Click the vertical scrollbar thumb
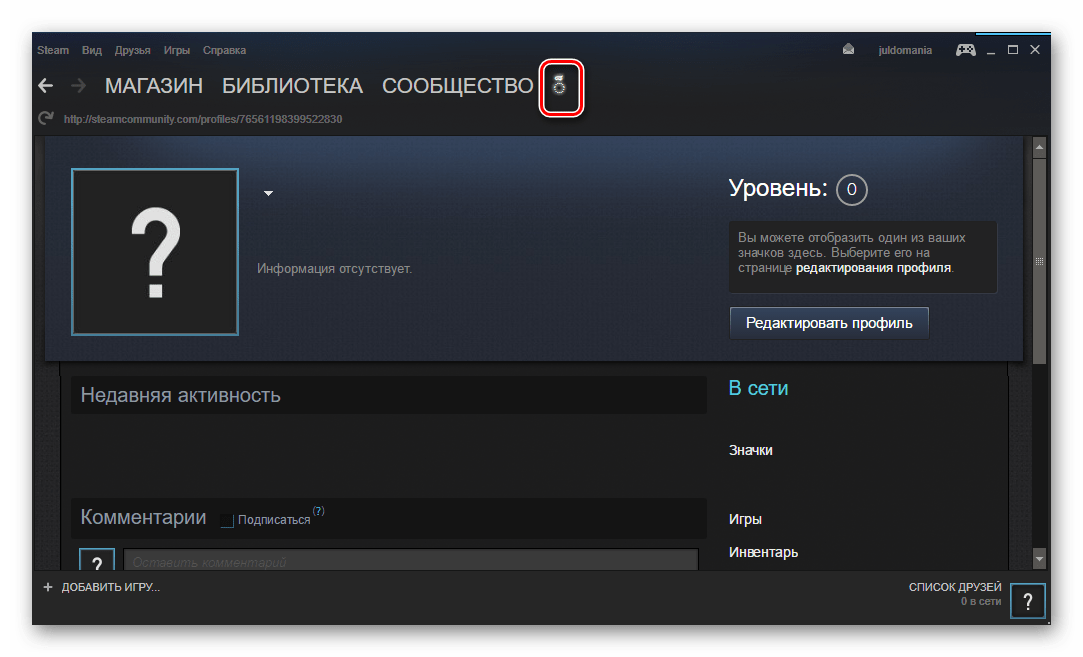Screen dimensions: 1083x657 point(1039,261)
